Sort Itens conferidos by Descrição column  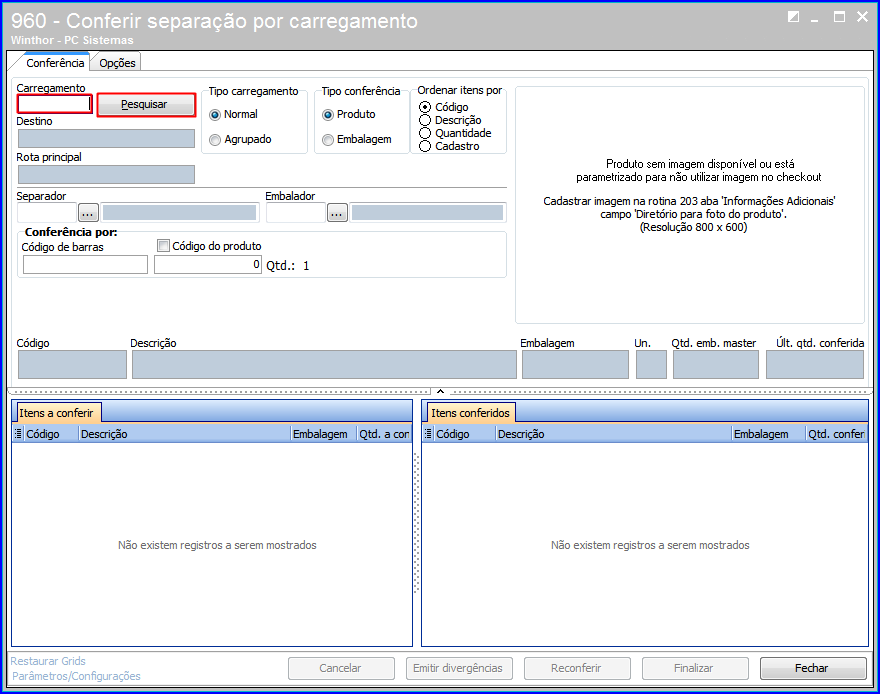(x=614, y=434)
